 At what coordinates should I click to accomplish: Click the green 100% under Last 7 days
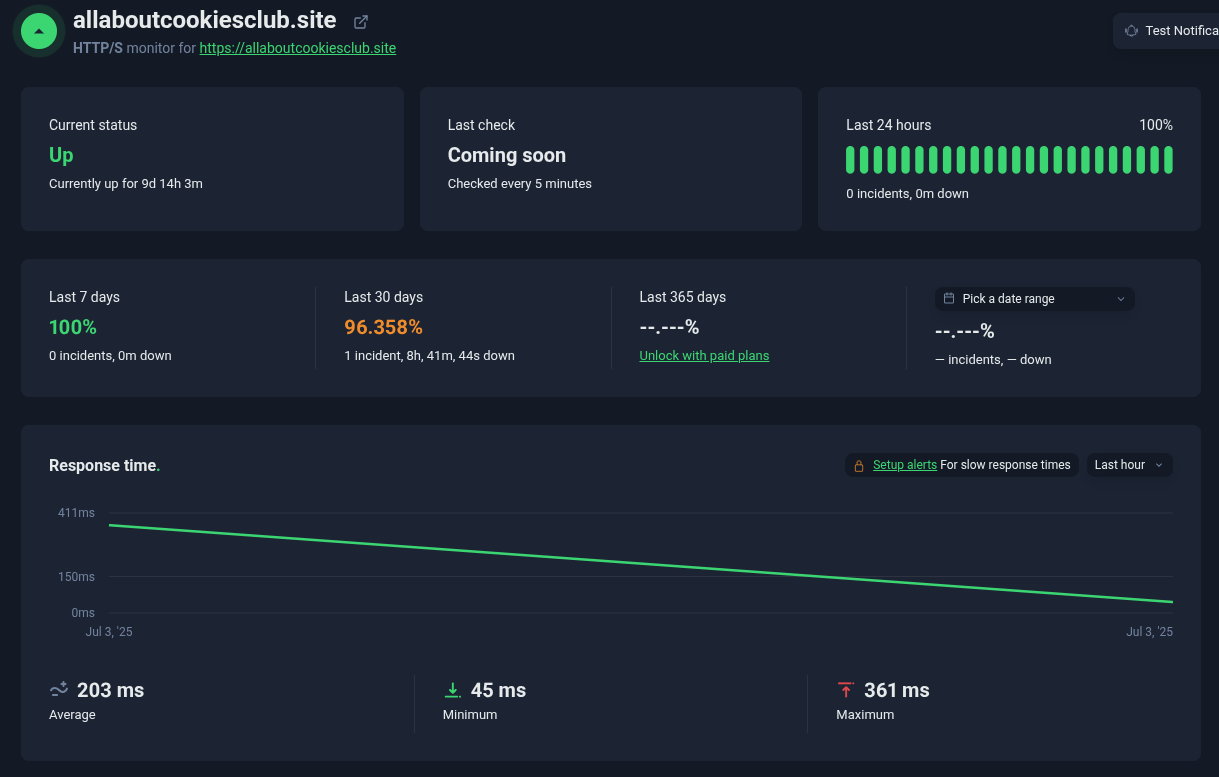tap(73, 327)
